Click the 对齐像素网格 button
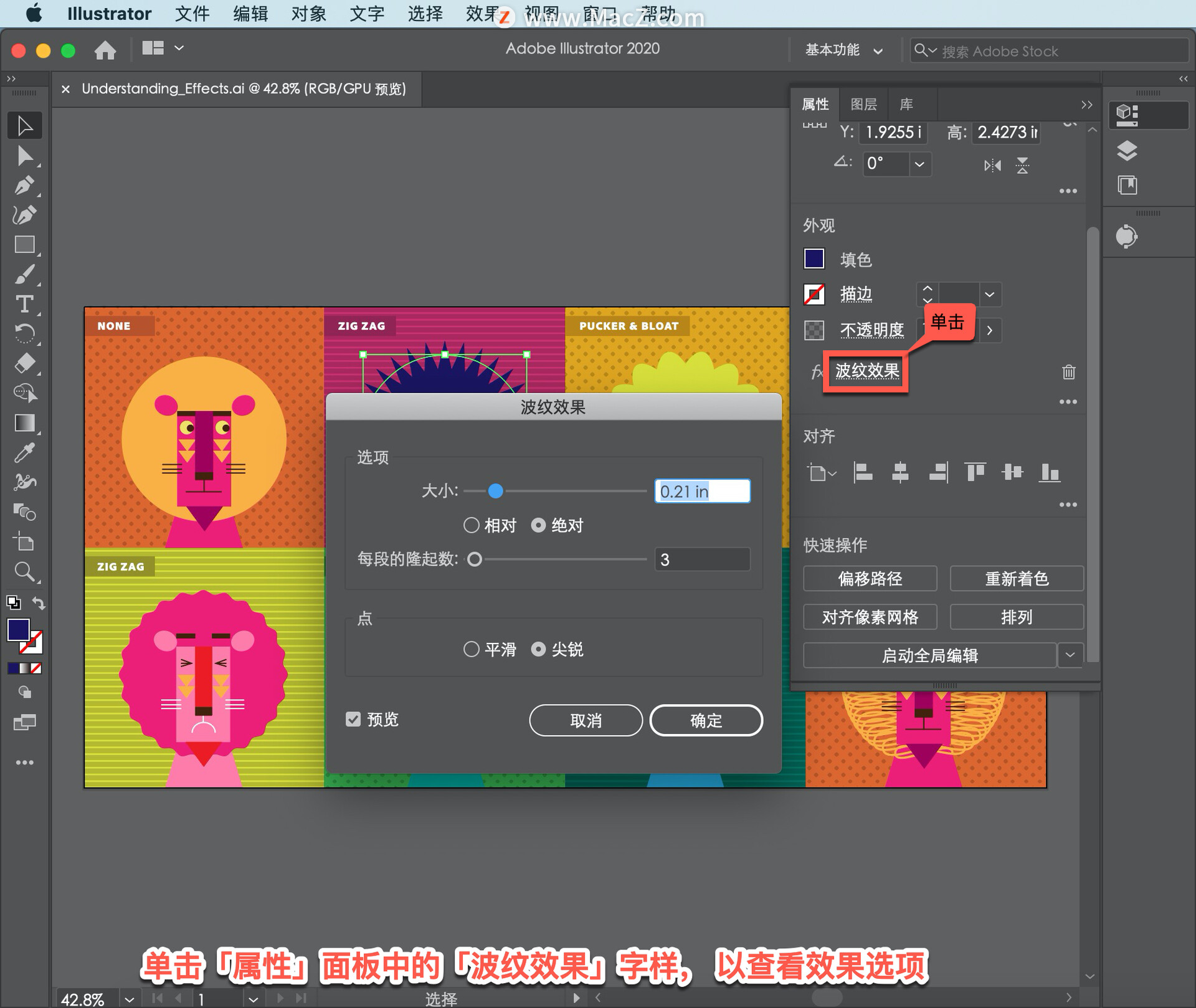The height and width of the screenshot is (1008, 1196). (870, 617)
